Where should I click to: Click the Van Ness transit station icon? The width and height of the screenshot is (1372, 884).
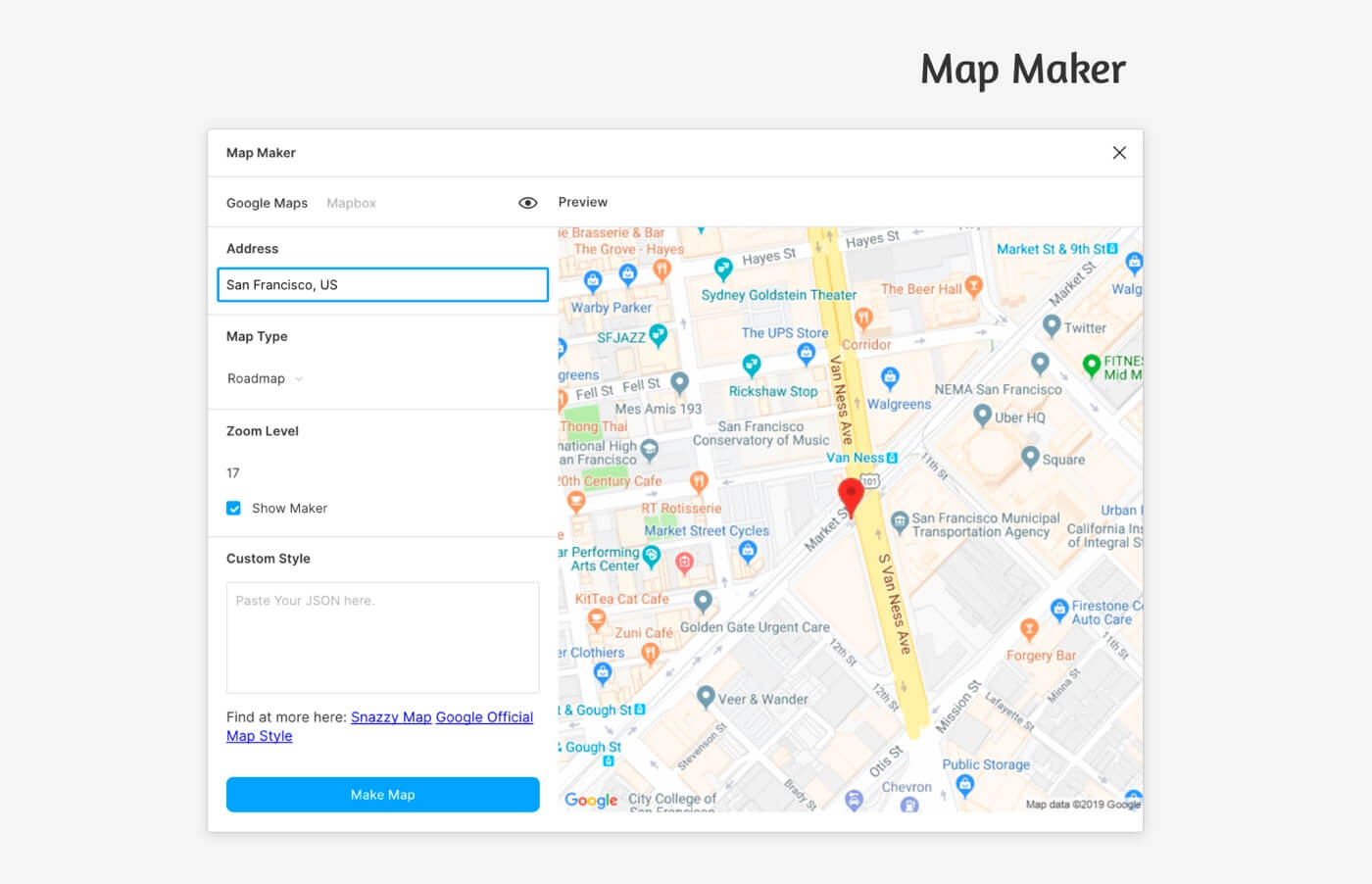point(892,458)
